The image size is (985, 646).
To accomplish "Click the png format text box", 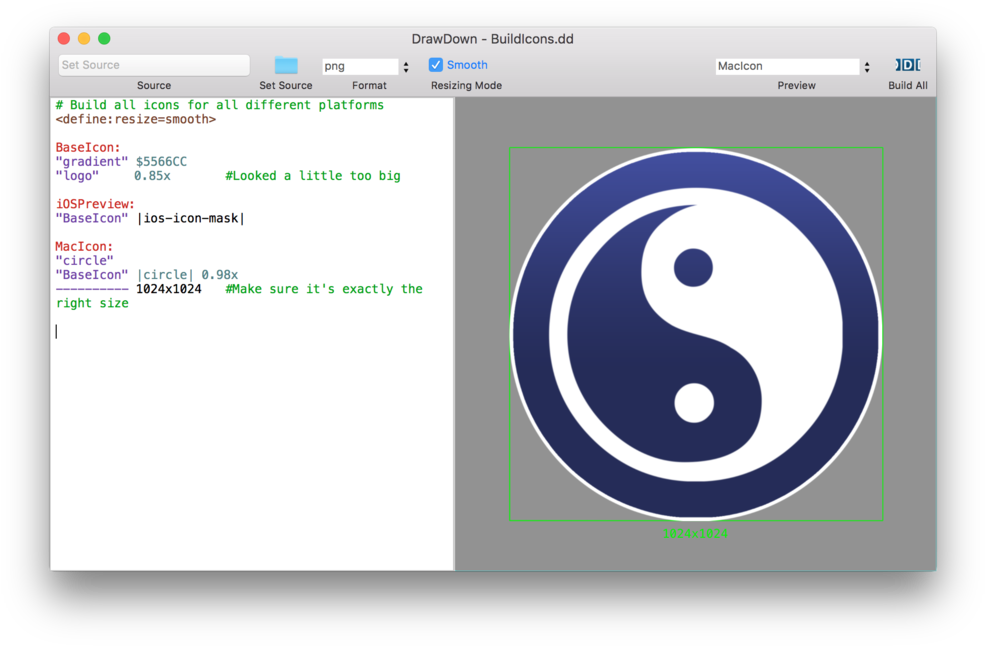I will point(359,66).
